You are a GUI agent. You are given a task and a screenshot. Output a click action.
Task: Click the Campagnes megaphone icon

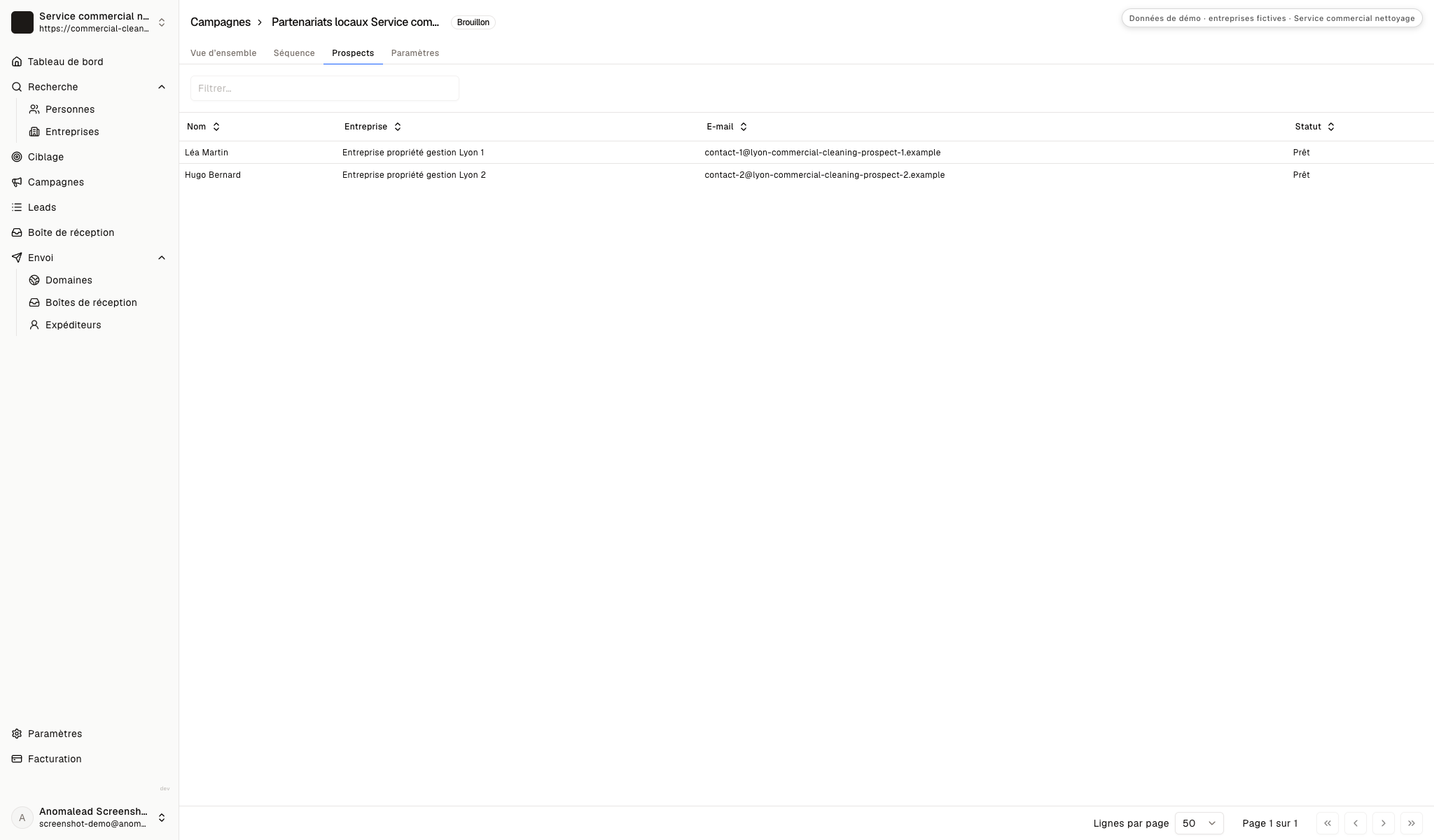[x=17, y=182]
